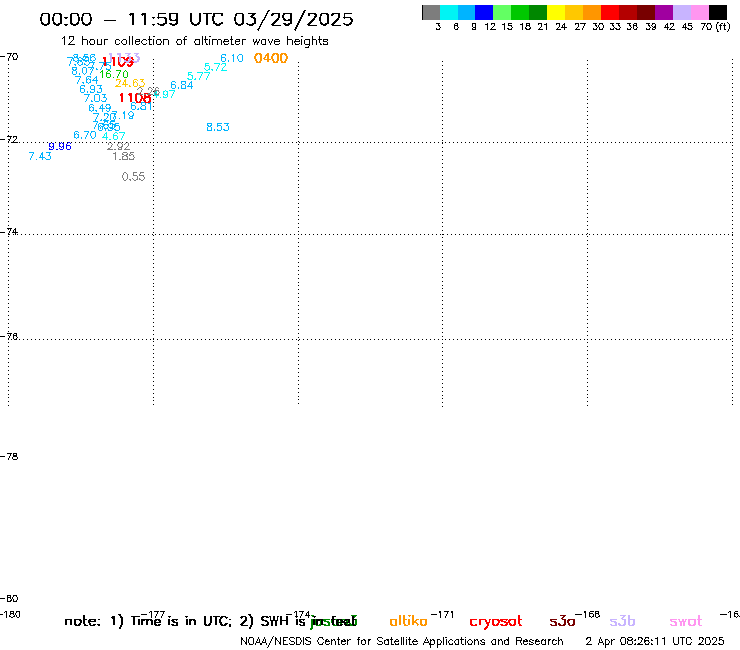Click the gray swatch in the color scale

pyautogui.click(x=431, y=12)
